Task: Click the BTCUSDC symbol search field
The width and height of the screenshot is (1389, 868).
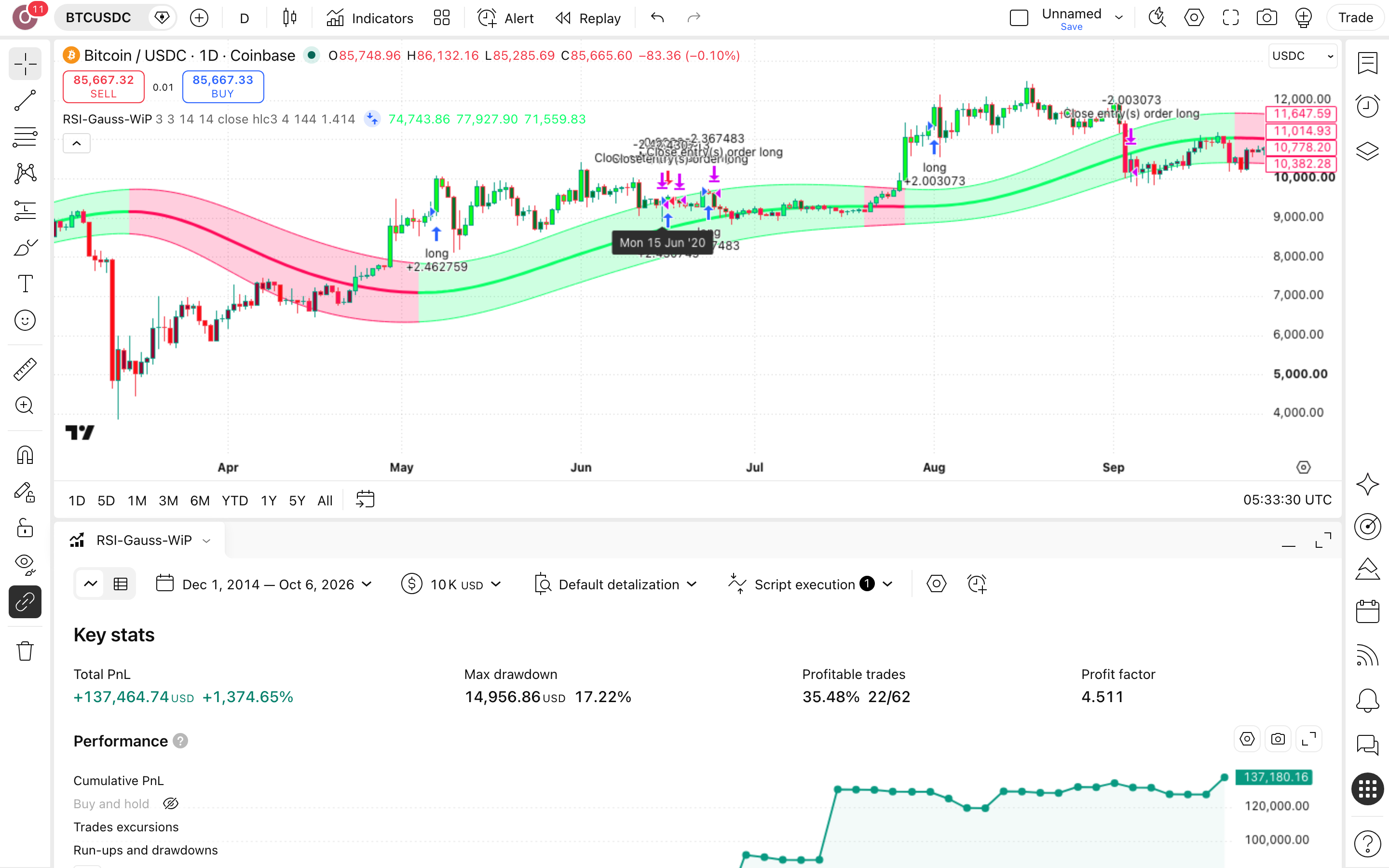Action: [98, 18]
